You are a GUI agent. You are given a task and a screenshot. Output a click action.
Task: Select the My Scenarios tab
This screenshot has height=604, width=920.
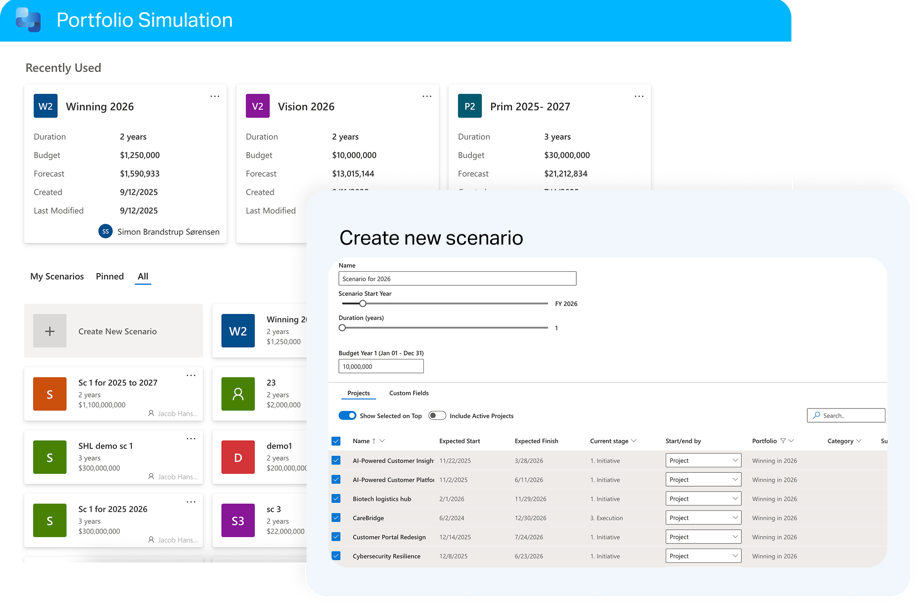[57, 276]
